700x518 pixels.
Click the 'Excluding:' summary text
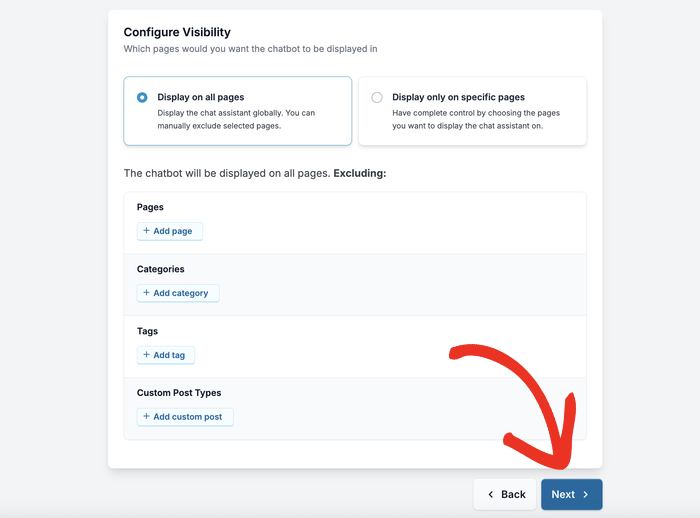pos(359,173)
